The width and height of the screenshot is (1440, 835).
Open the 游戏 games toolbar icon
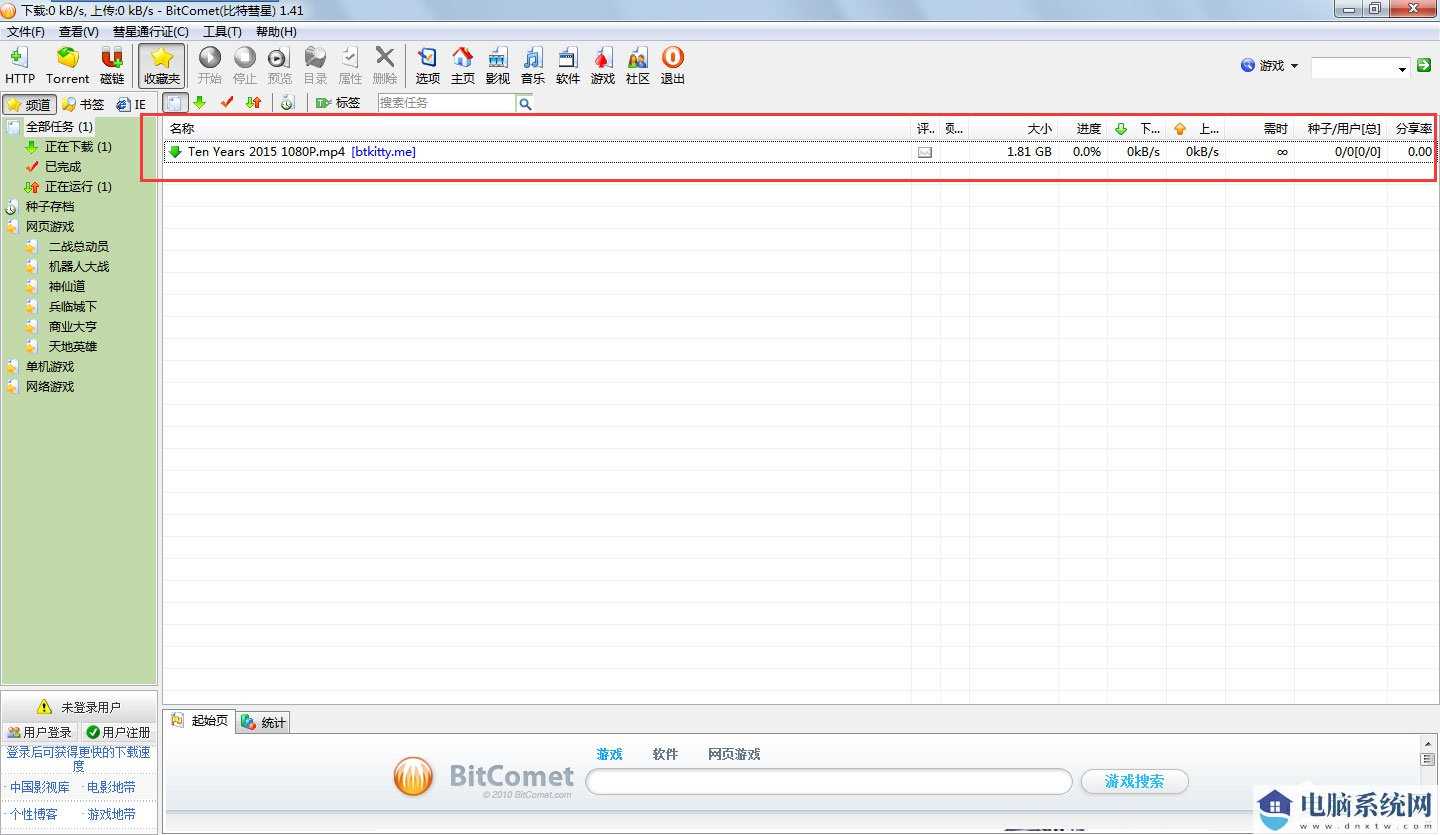point(602,65)
